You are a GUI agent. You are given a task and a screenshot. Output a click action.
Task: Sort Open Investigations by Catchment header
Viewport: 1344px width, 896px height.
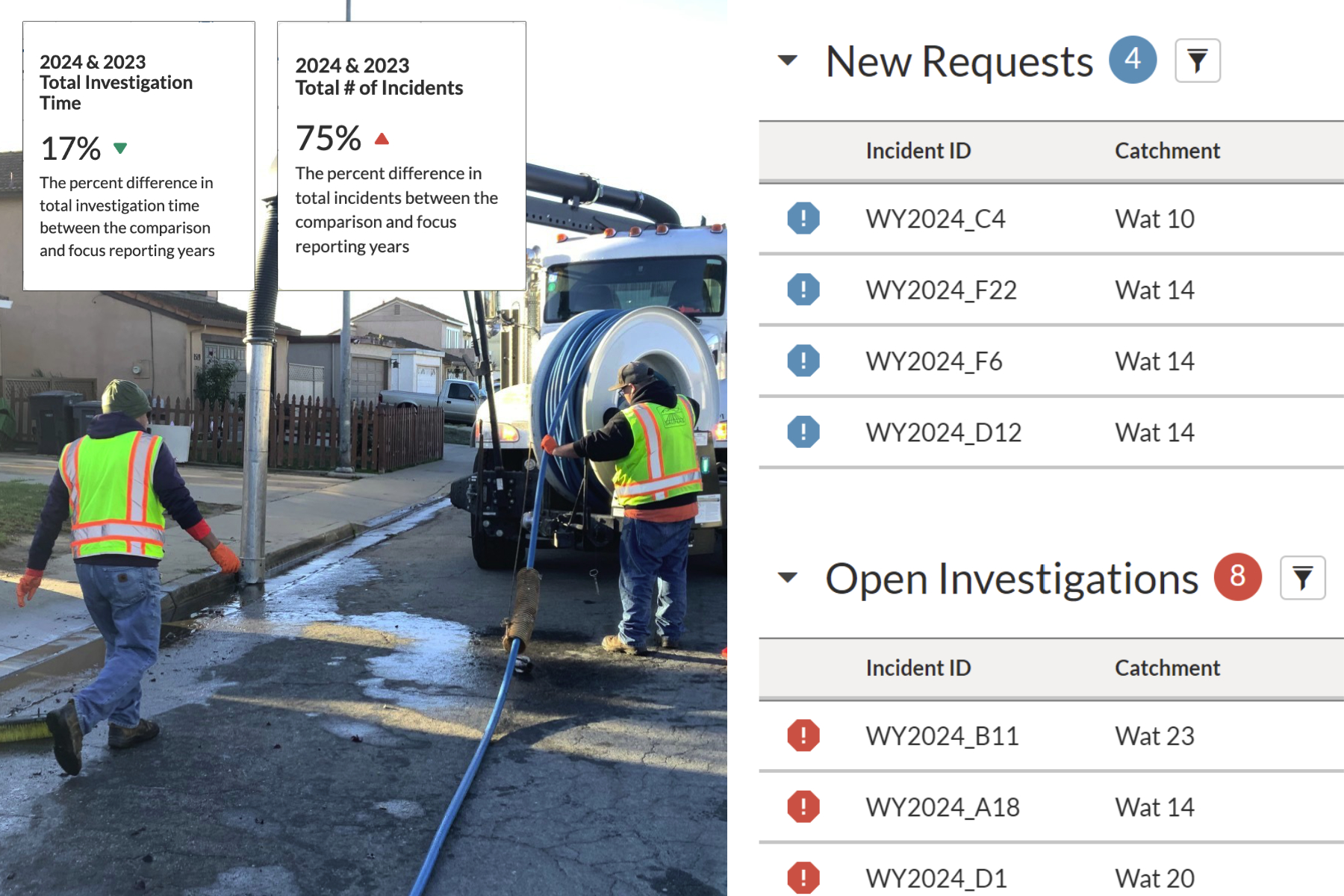(1167, 668)
